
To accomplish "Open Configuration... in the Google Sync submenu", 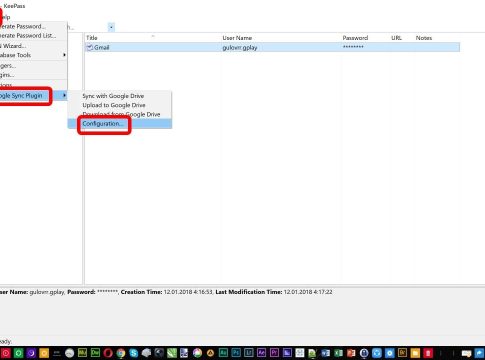I will (103, 124).
